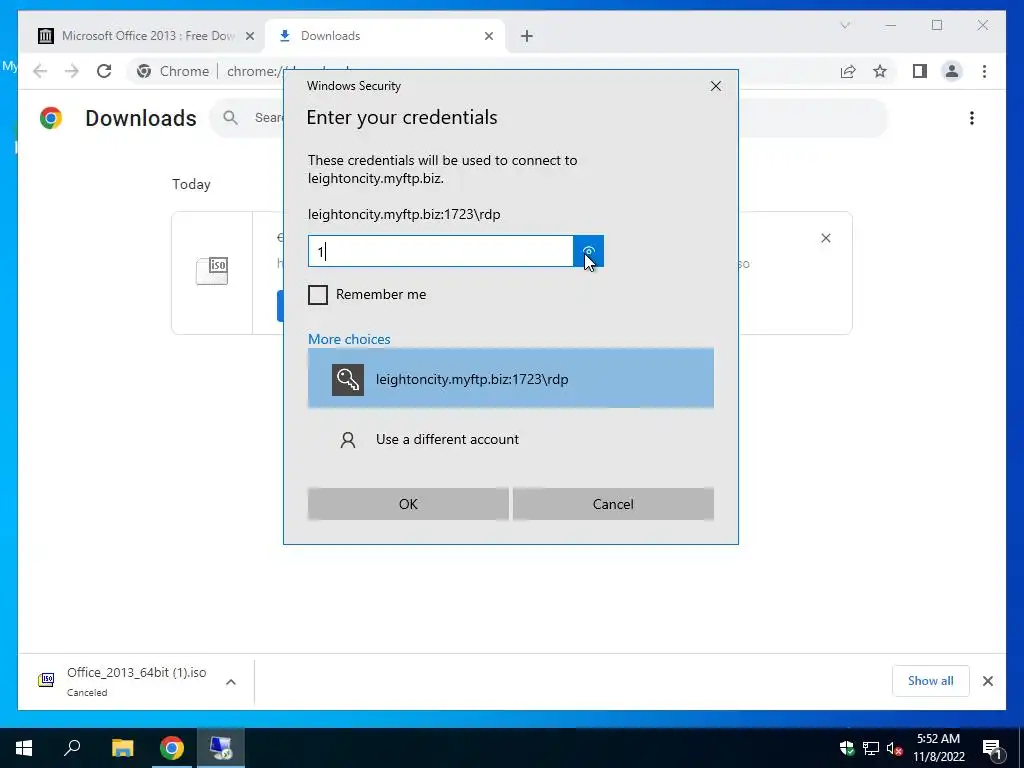This screenshot has height=768, width=1024.
Task: Reload the Chrome page
Action: (x=104, y=71)
